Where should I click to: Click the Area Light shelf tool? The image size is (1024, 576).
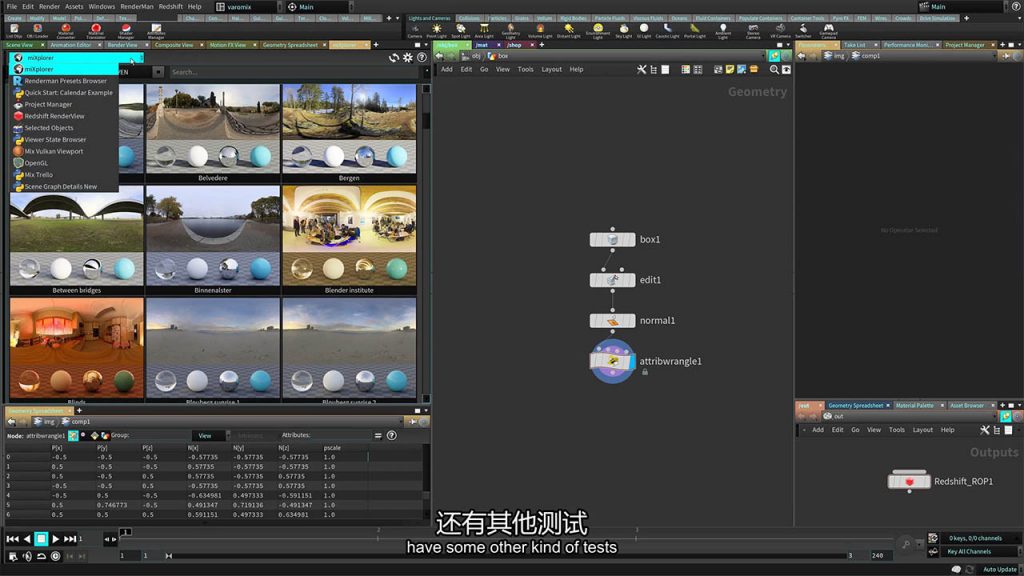pos(484,31)
